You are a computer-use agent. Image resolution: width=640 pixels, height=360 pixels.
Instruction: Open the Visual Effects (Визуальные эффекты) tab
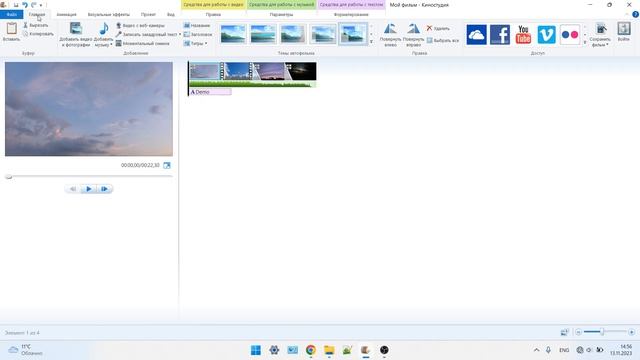coord(109,14)
